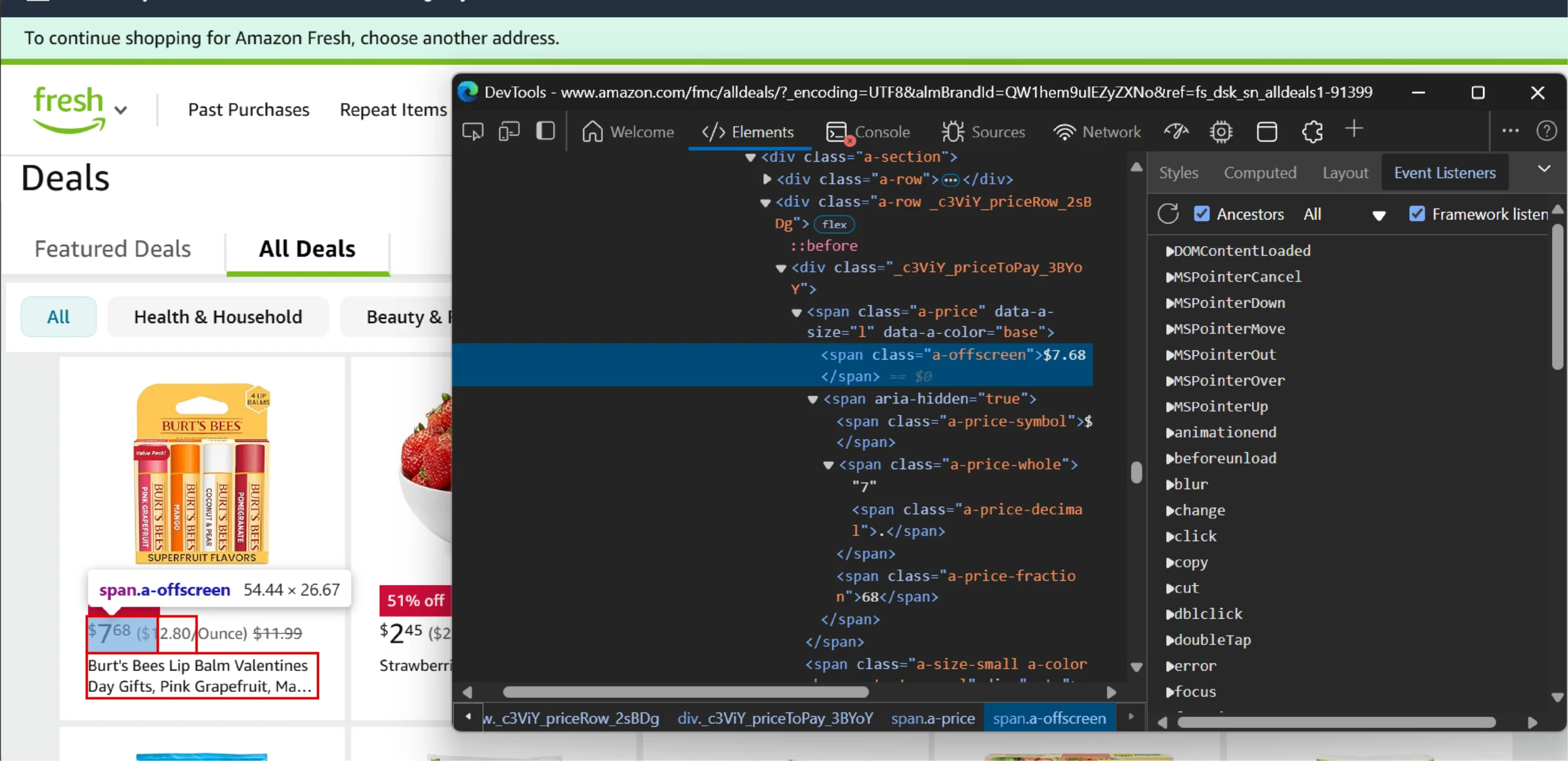Open Repeat Items link
The image size is (1568, 761).
(x=393, y=110)
